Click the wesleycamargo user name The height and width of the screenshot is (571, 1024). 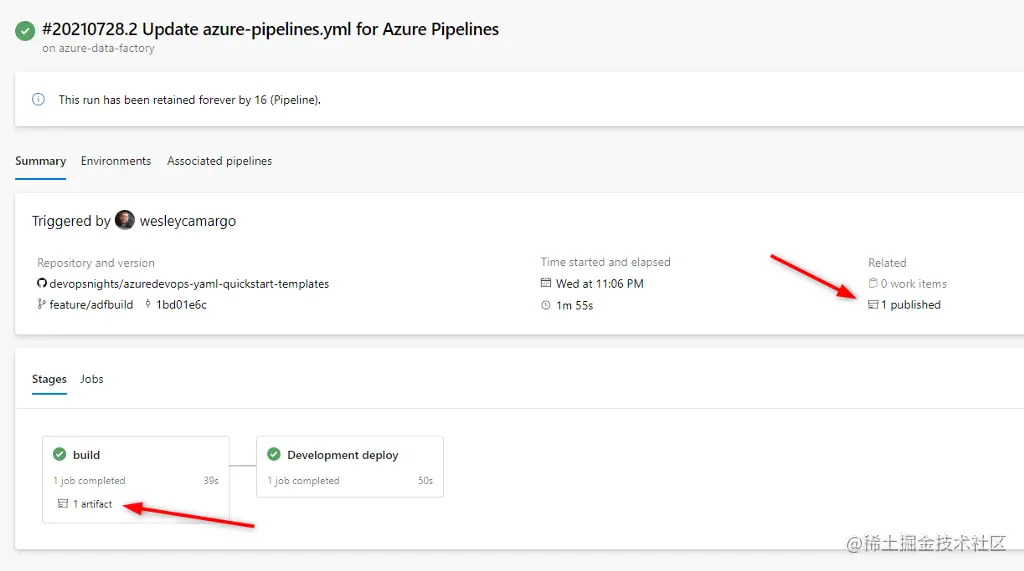coord(188,221)
